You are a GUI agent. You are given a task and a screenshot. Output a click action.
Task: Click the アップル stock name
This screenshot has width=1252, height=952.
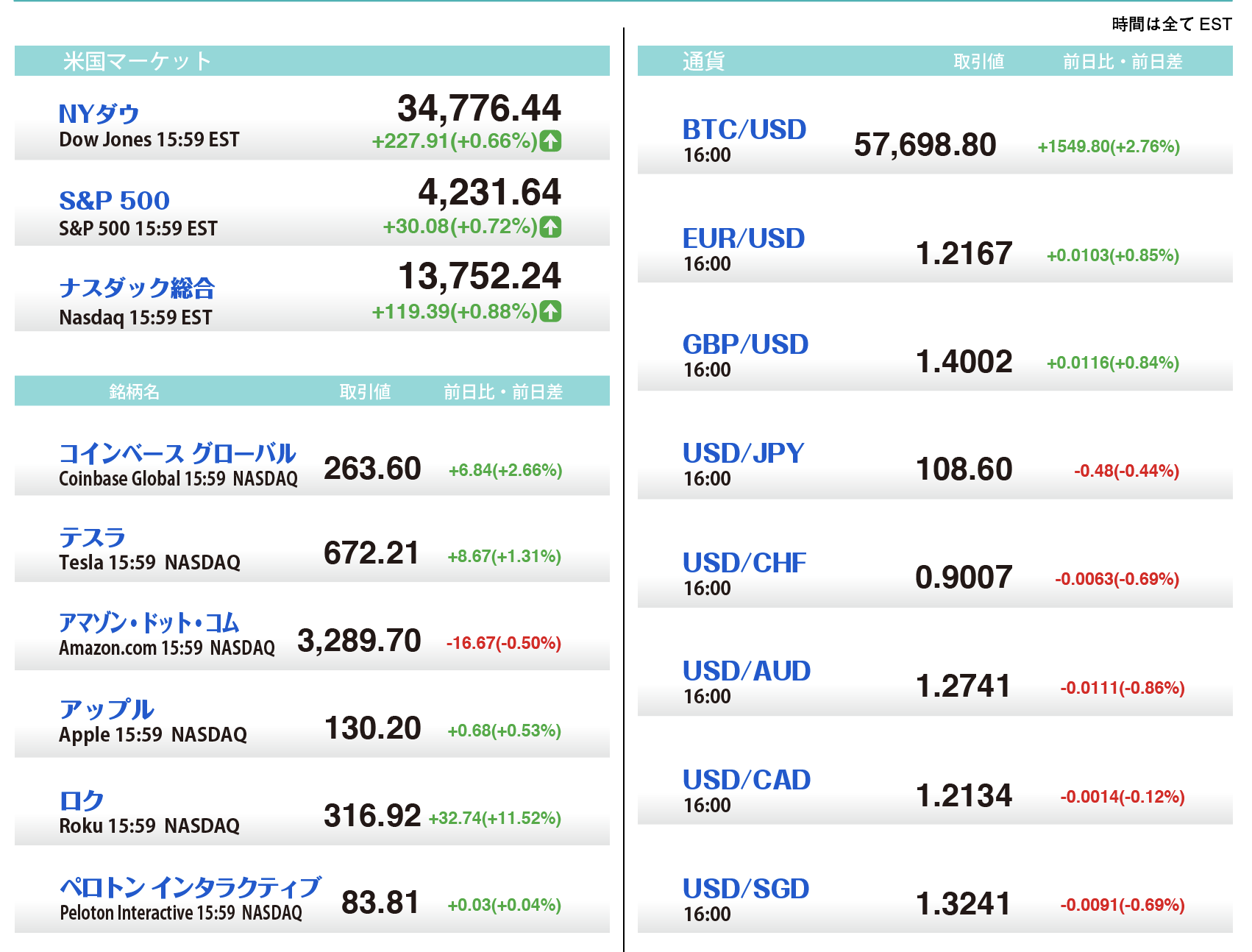point(107,709)
